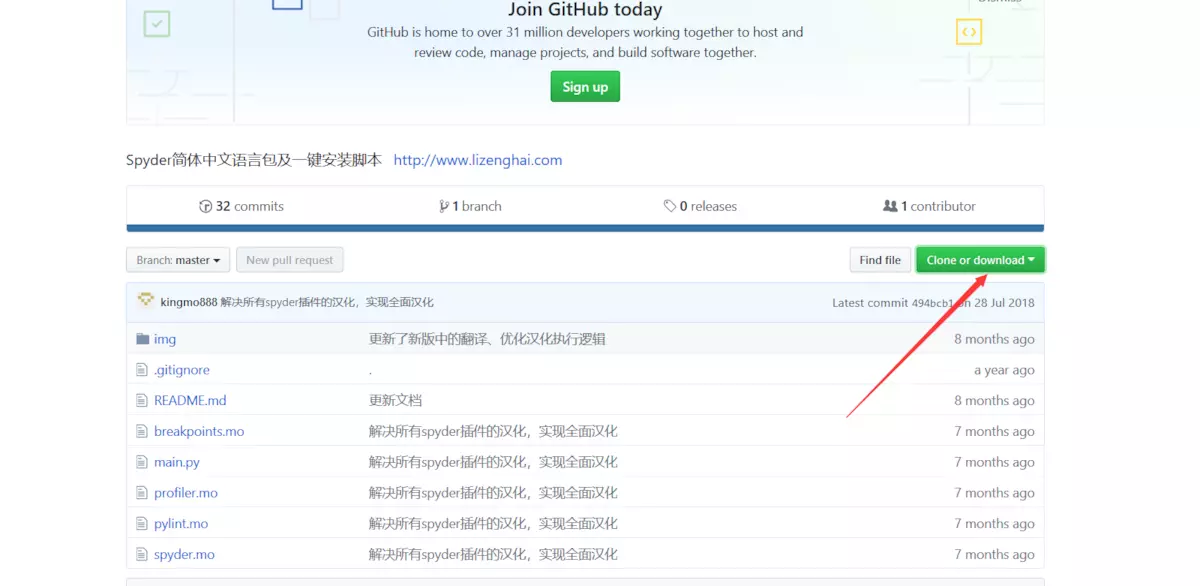The width and height of the screenshot is (1200, 586).
Task: Open the commit message for README.md
Action: pyautogui.click(x=395, y=400)
